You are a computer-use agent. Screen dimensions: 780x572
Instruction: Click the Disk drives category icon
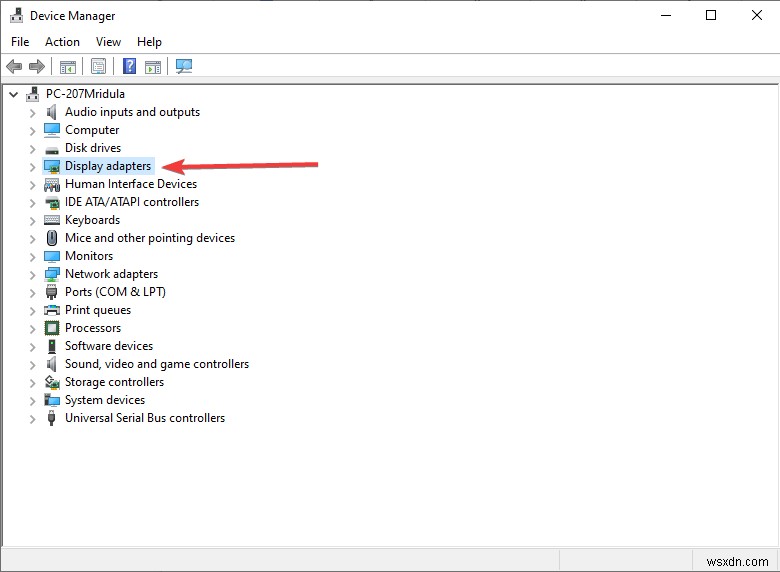[52, 149]
